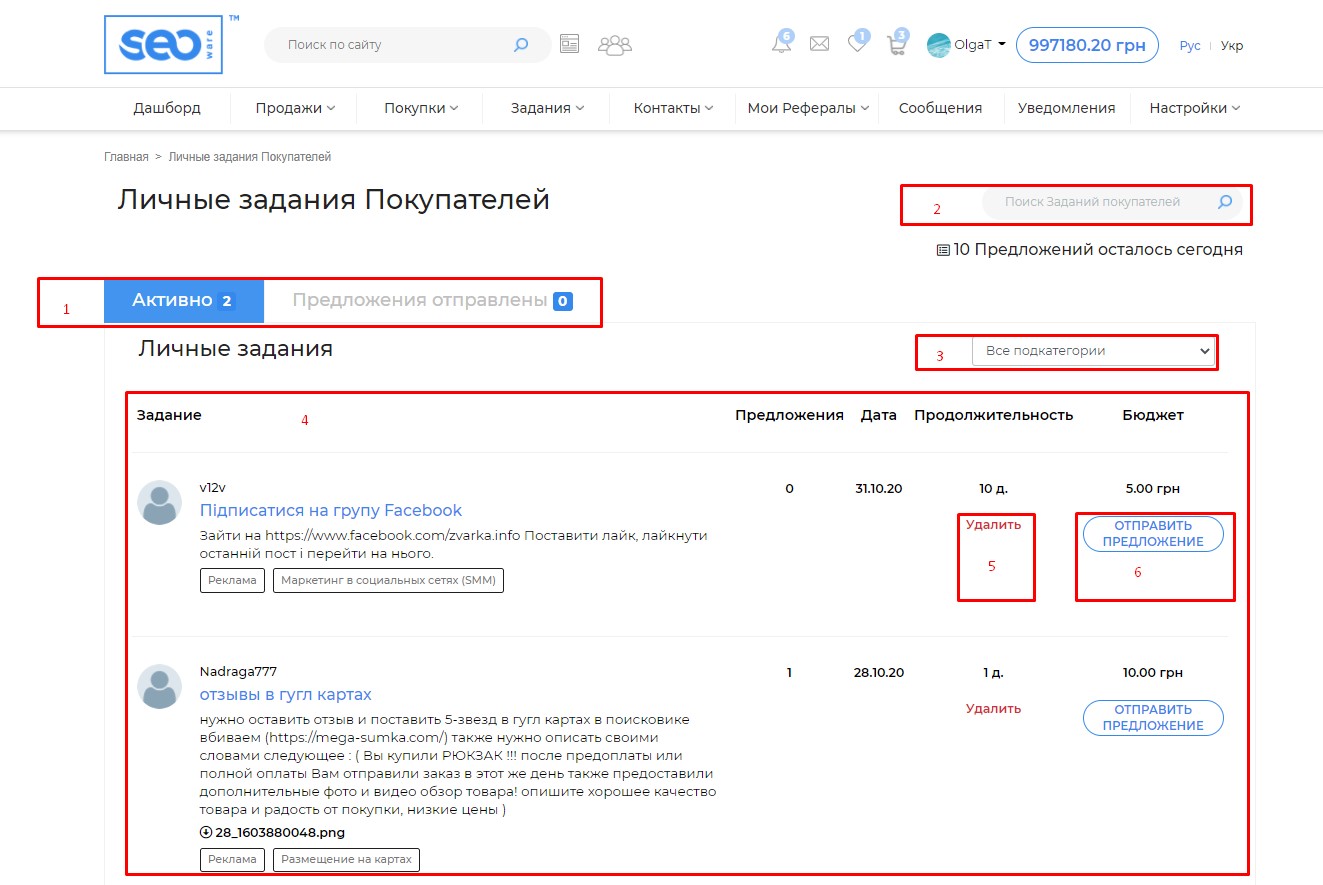Open the news feed icon
1323x885 pixels.
[570, 44]
